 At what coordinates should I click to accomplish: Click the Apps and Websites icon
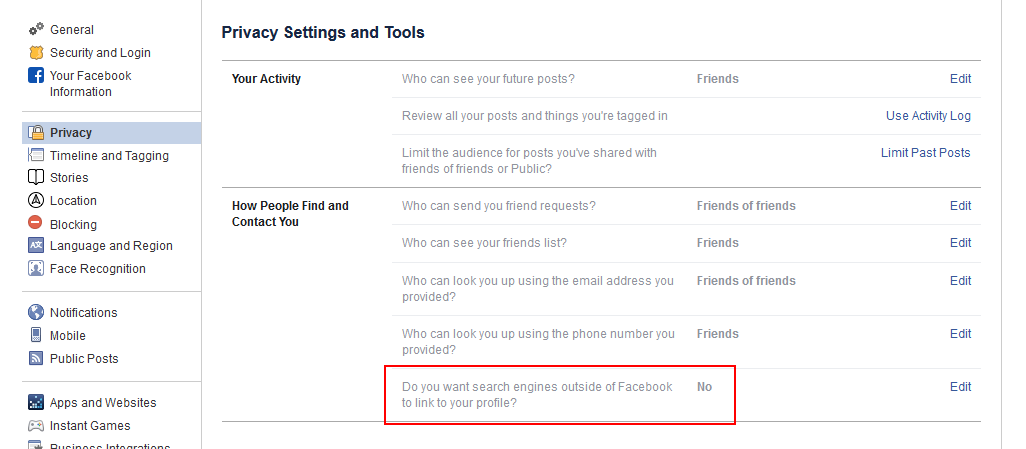(x=36, y=403)
